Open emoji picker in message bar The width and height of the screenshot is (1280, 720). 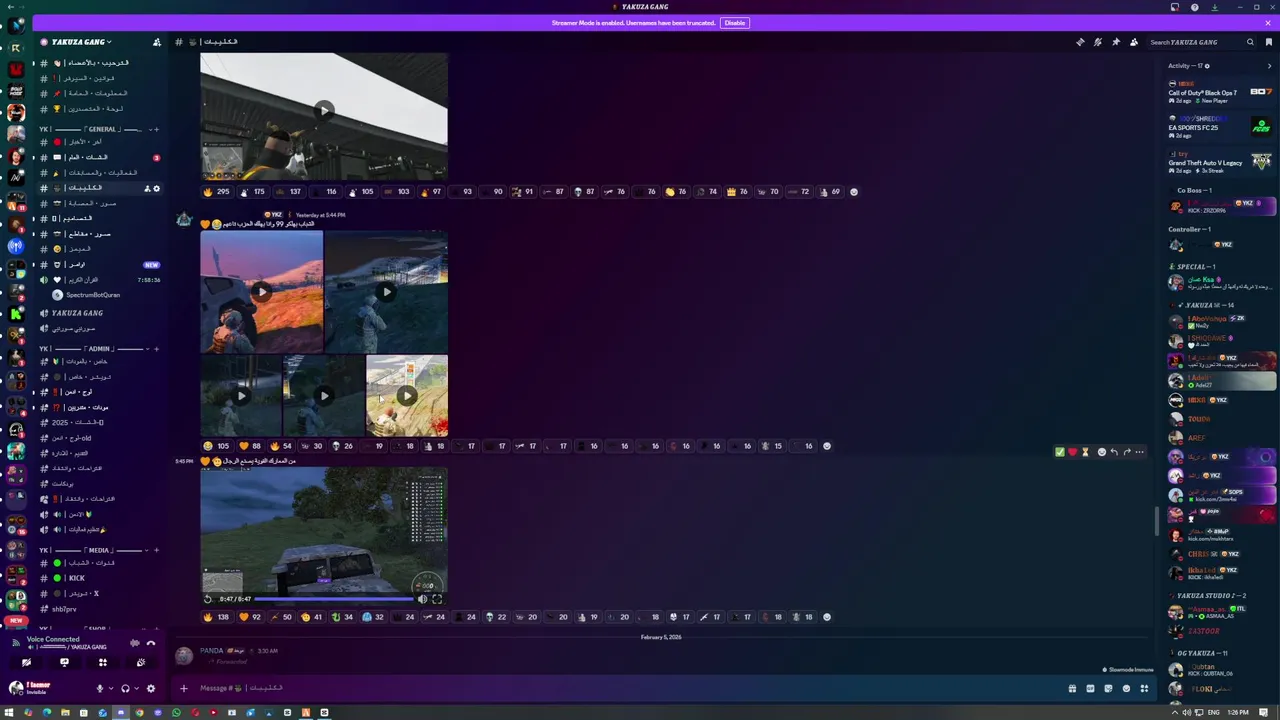pyautogui.click(x=1126, y=688)
